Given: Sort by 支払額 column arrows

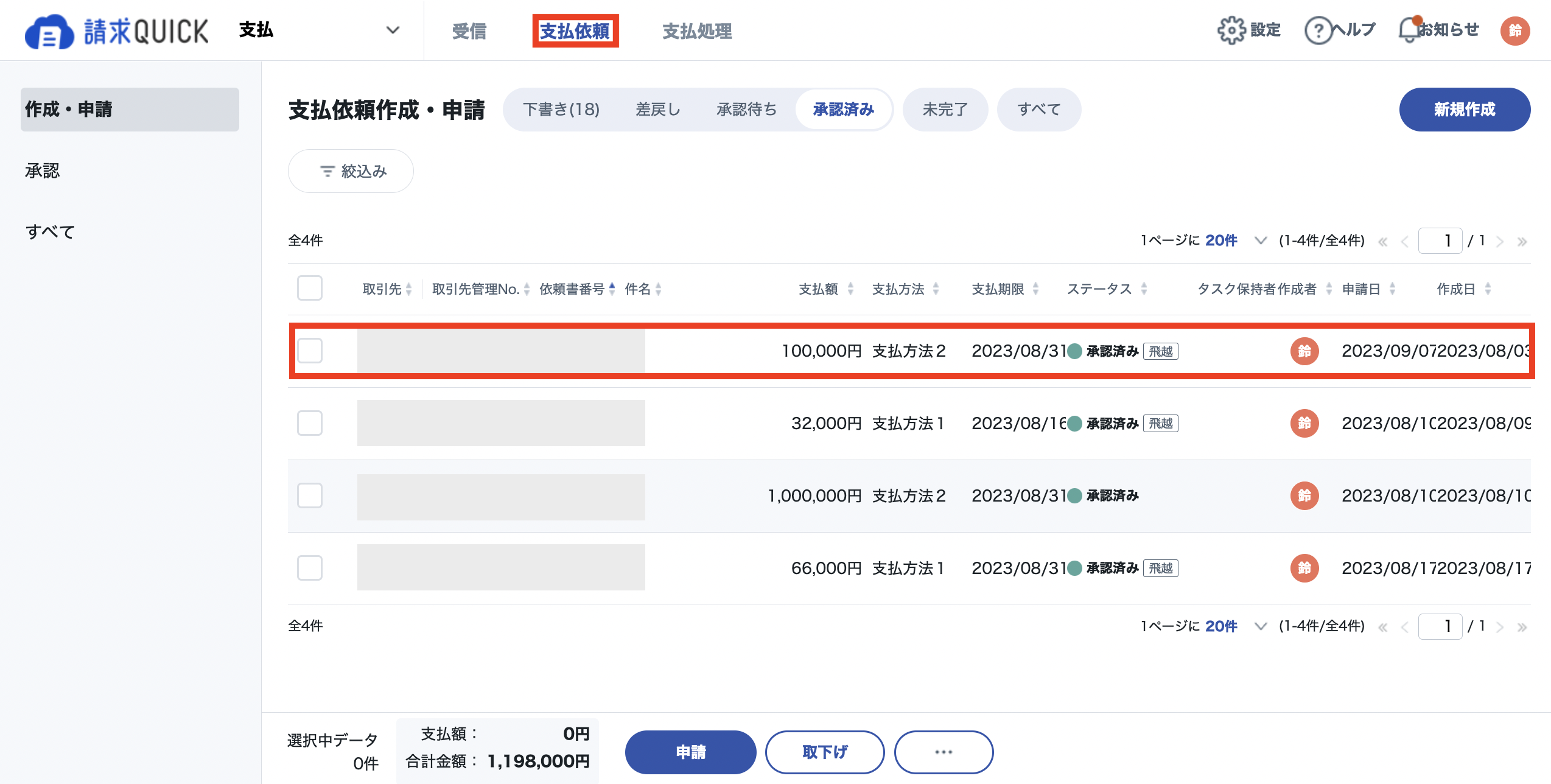Looking at the screenshot, I should tap(850, 289).
